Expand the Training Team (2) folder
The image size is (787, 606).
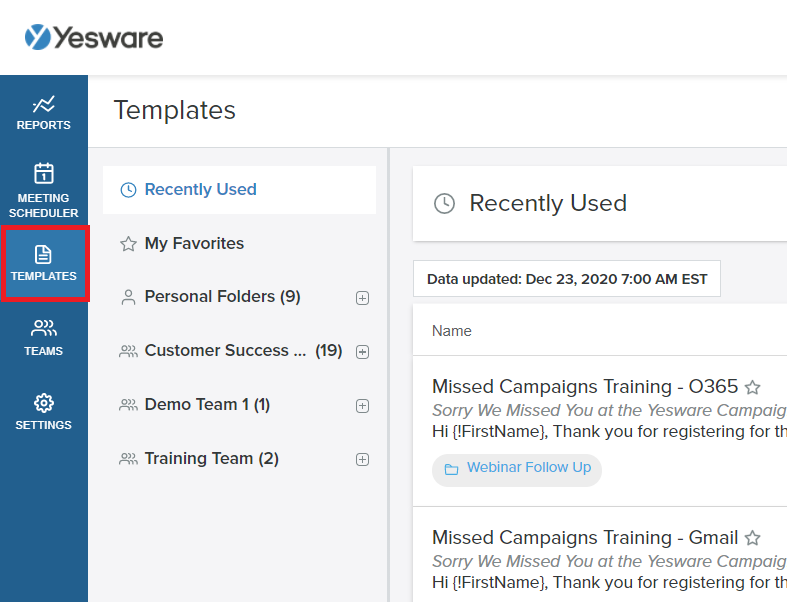click(x=363, y=460)
